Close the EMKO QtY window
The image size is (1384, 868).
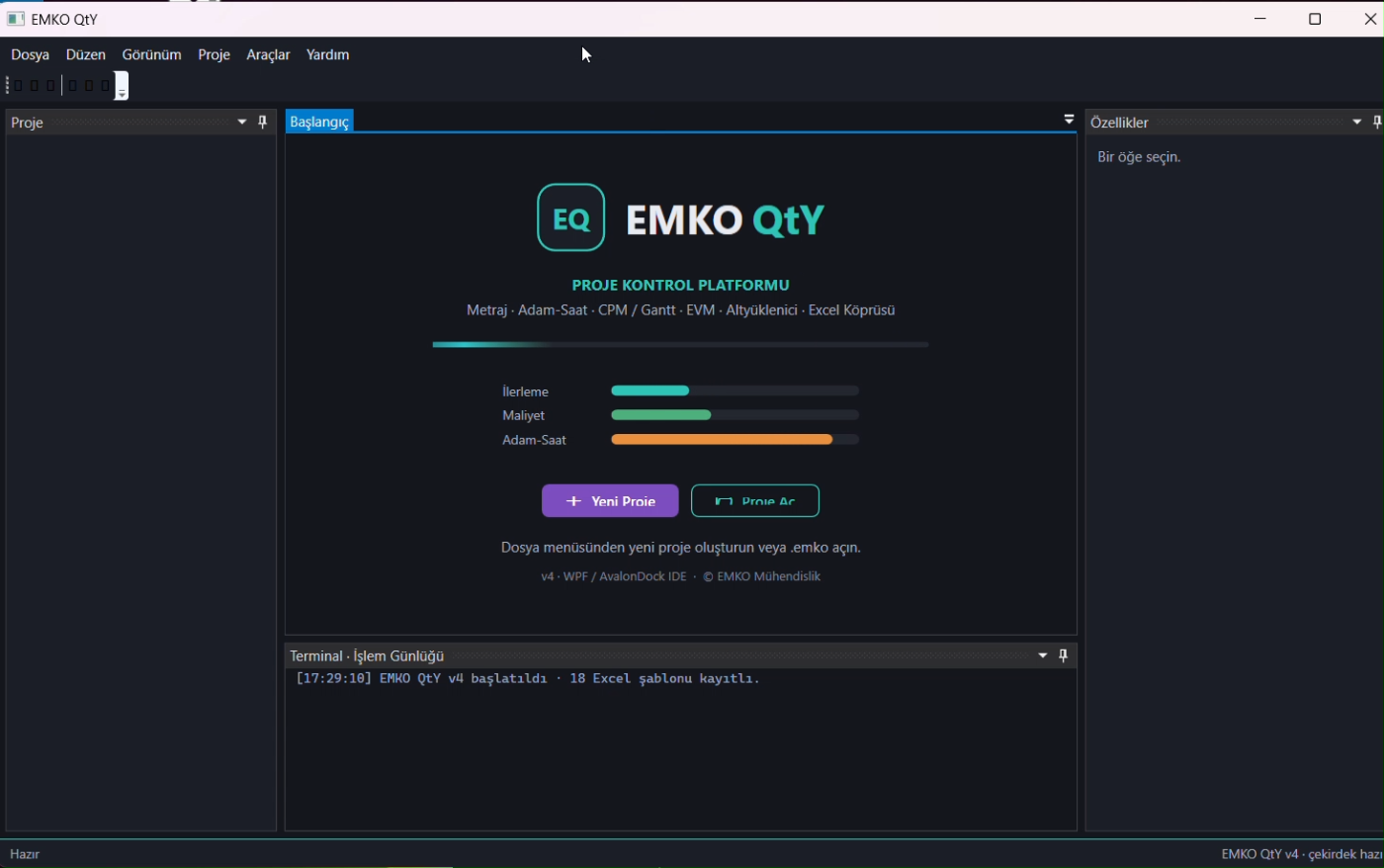(1369, 19)
